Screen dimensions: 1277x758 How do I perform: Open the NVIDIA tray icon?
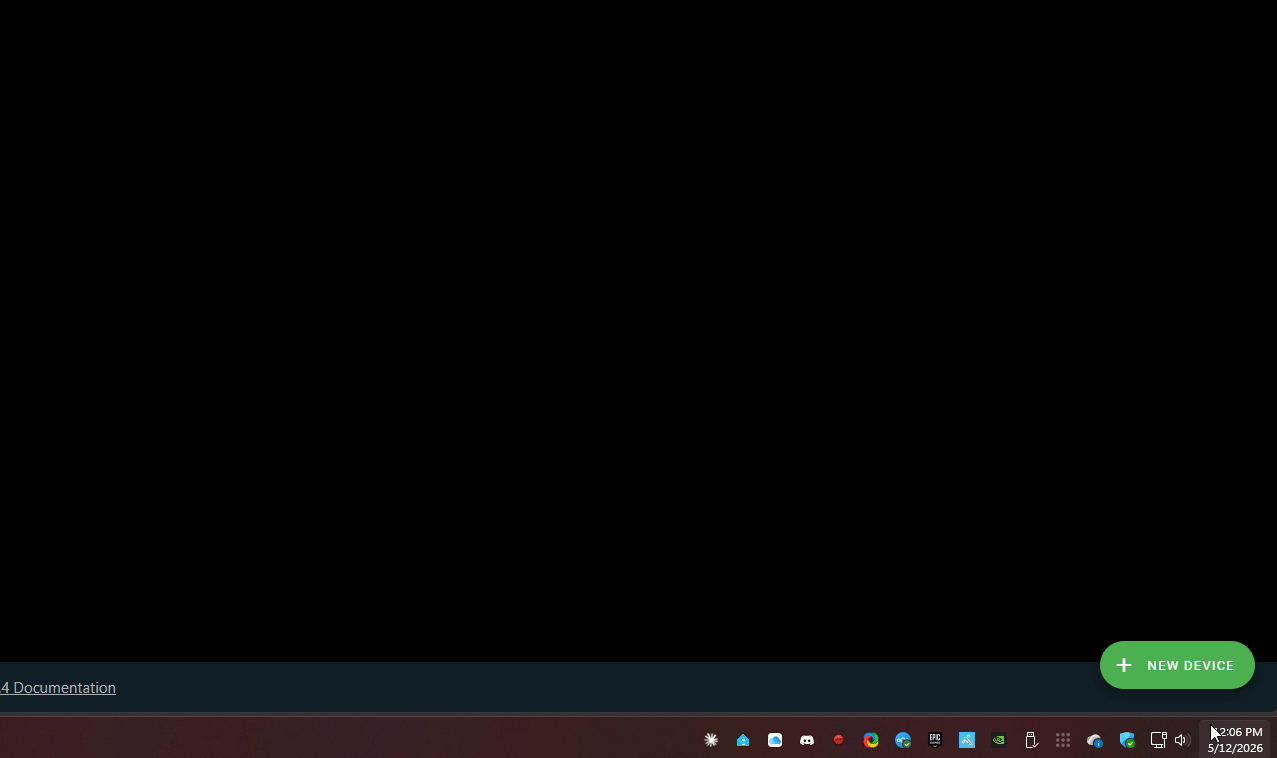pyautogui.click(x=999, y=740)
